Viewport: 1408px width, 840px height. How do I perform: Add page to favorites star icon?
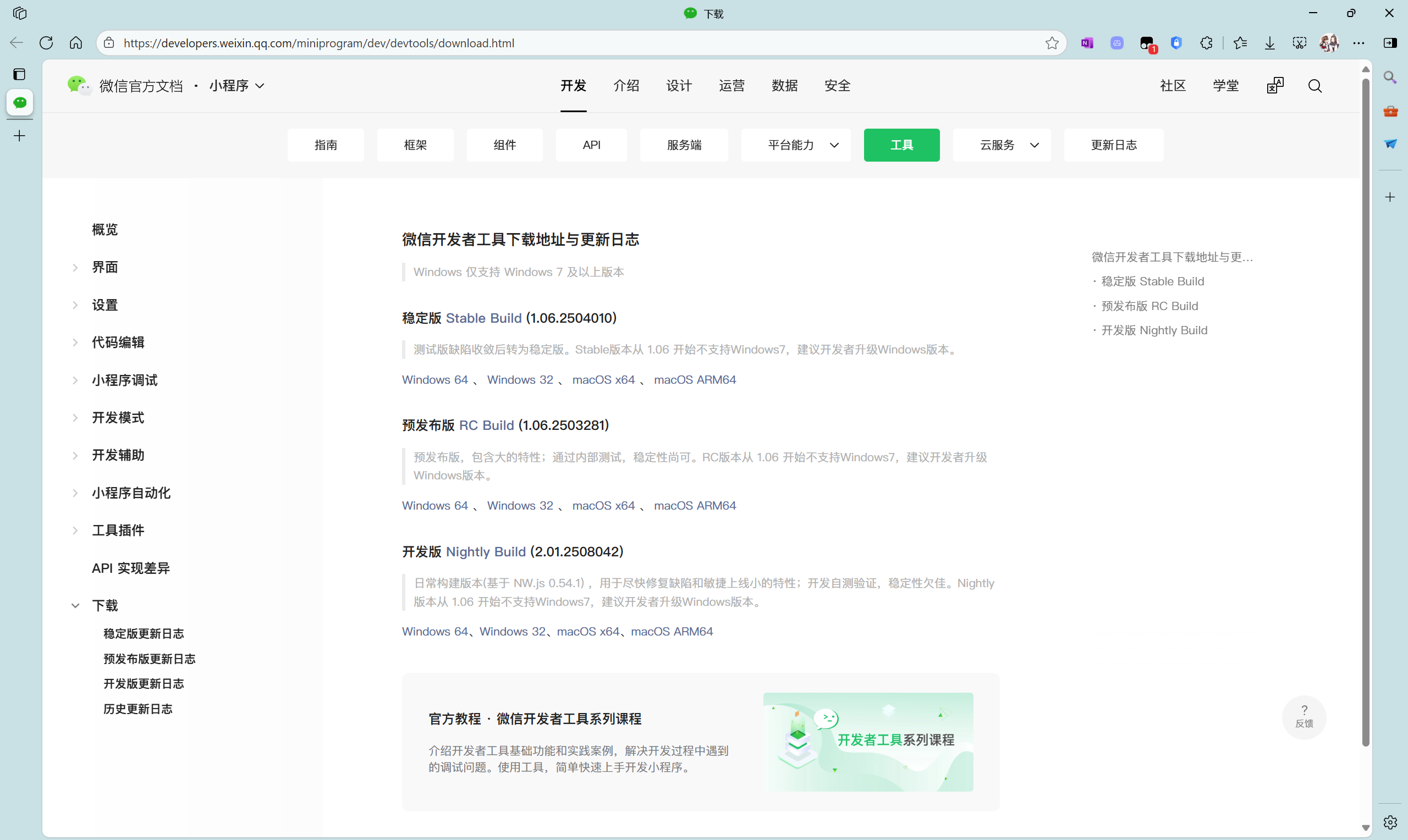pyautogui.click(x=1052, y=43)
